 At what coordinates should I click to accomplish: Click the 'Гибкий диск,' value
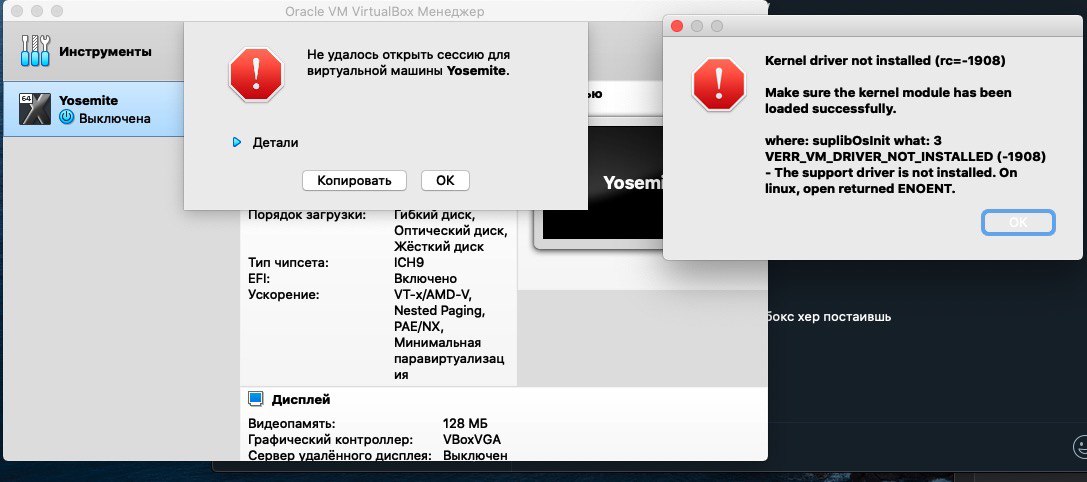pyautogui.click(x=435, y=214)
